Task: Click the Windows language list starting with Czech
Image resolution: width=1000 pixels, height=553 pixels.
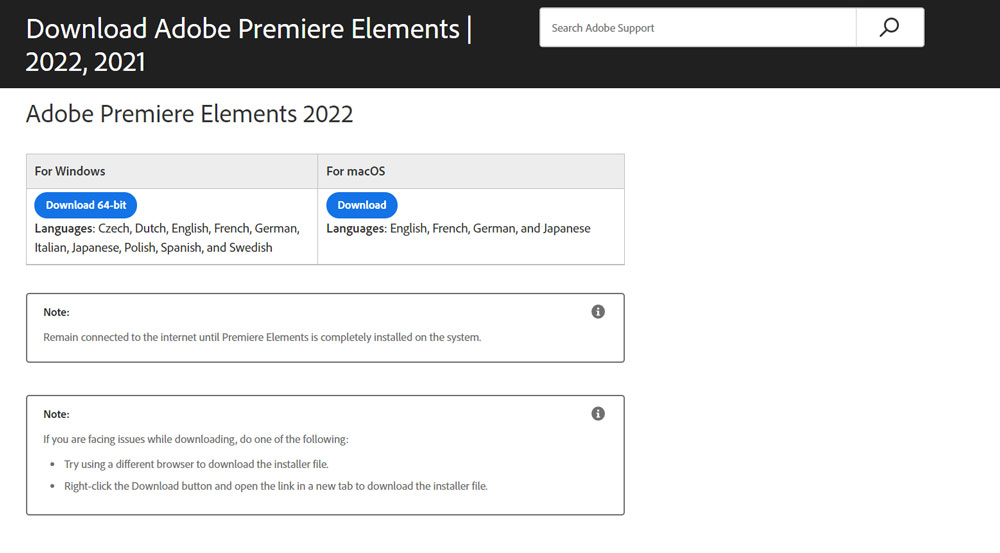Action: (x=167, y=238)
